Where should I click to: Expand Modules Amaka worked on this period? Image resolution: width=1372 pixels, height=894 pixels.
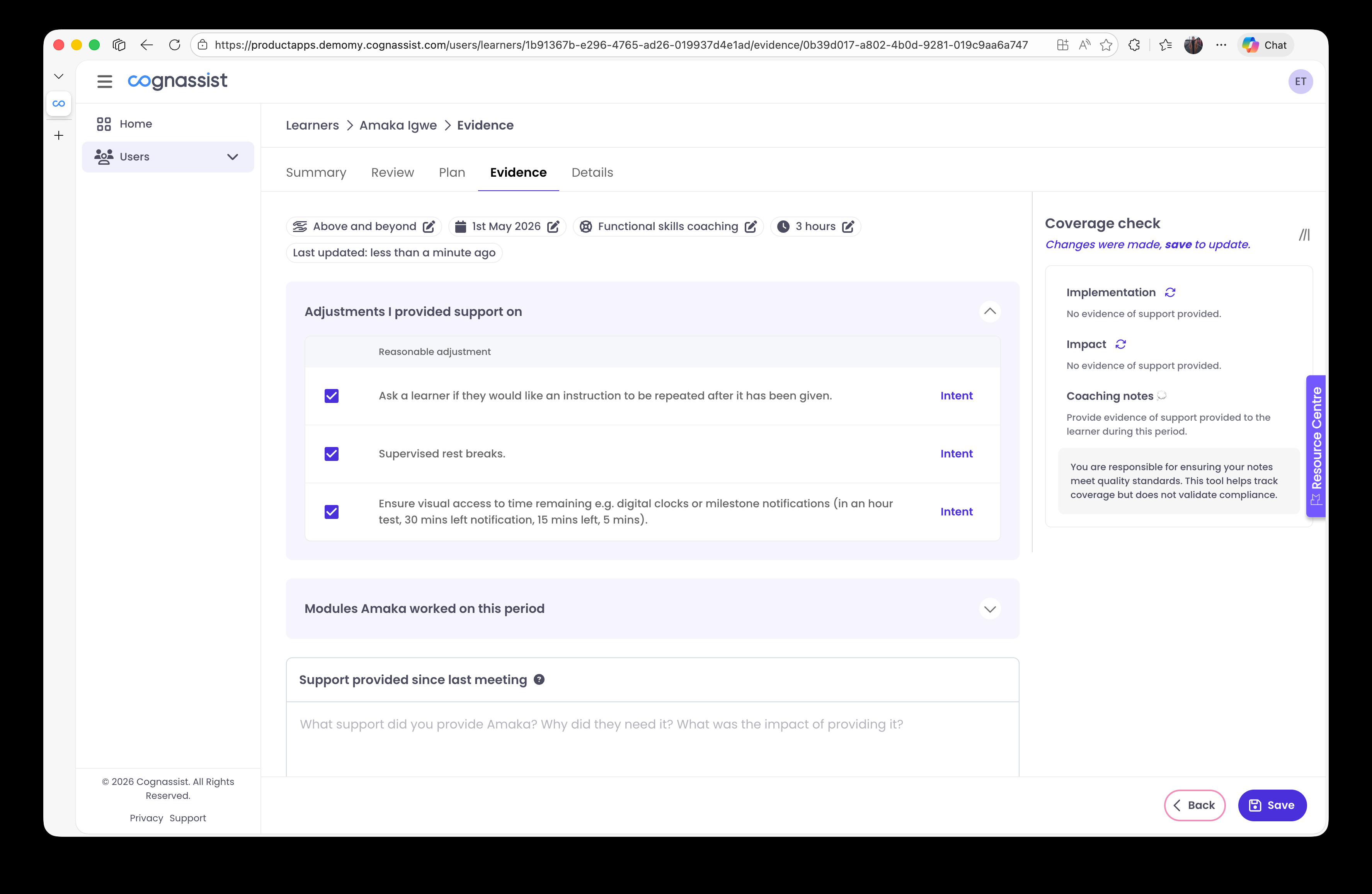click(x=990, y=609)
